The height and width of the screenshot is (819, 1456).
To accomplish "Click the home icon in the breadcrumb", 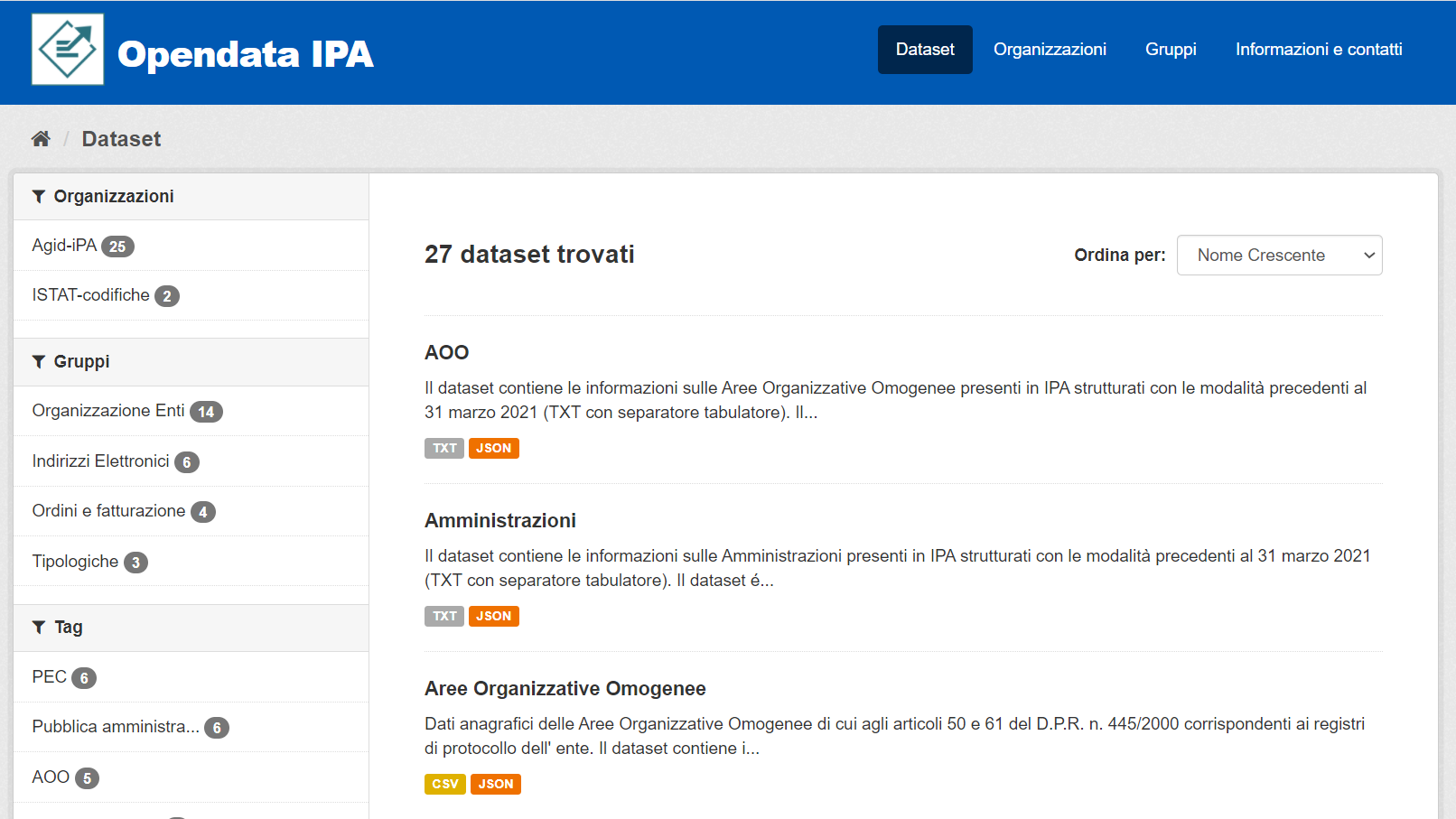I will tap(41, 137).
